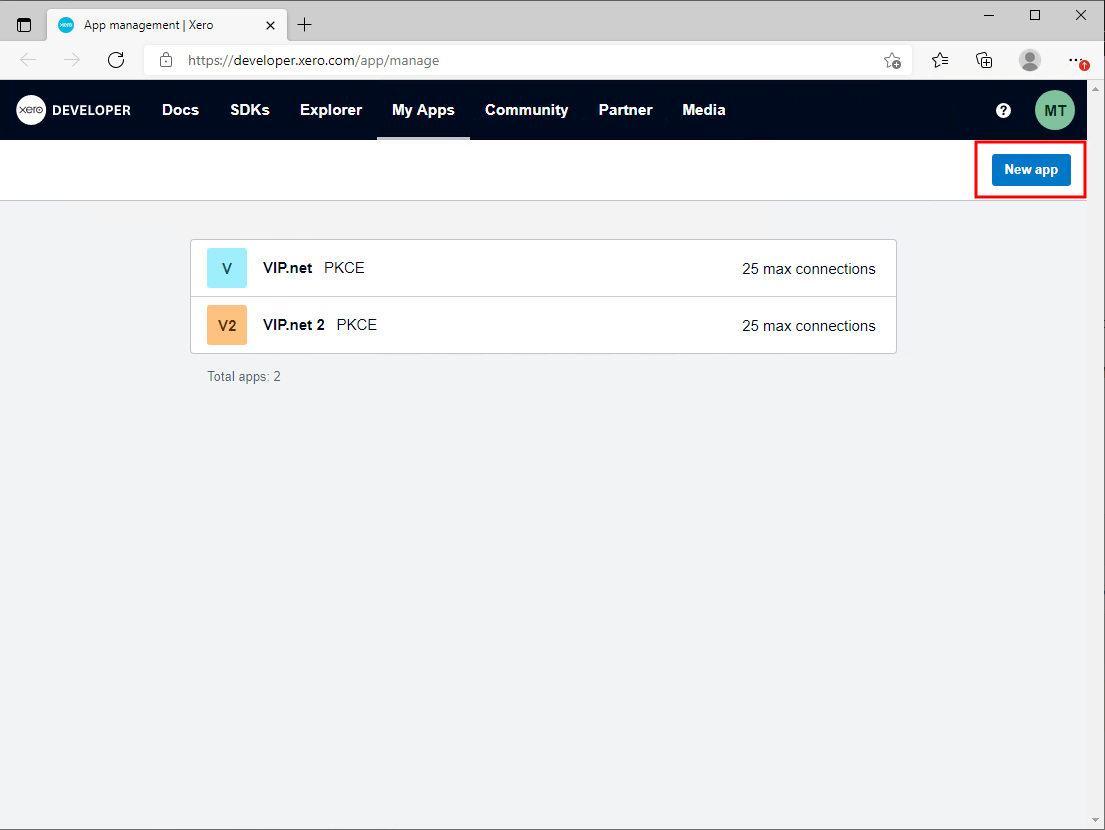Maximize the browser window
The width and height of the screenshot is (1105, 830).
tap(1035, 16)
